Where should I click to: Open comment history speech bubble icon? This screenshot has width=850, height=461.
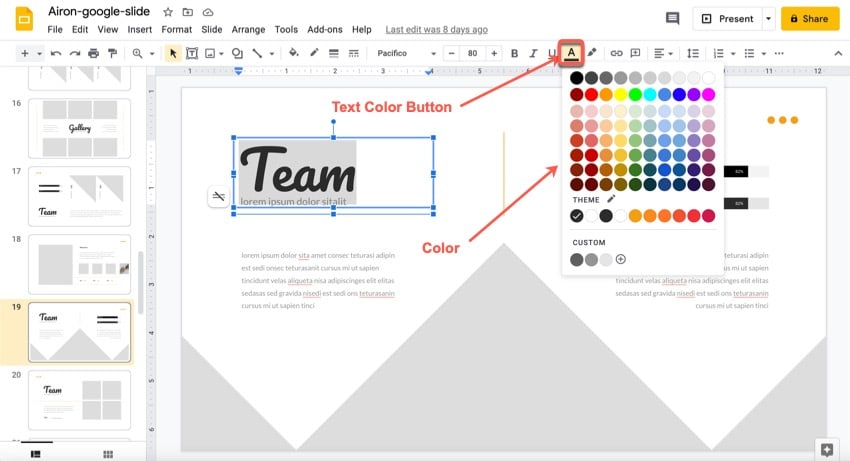tap(672, 19)
